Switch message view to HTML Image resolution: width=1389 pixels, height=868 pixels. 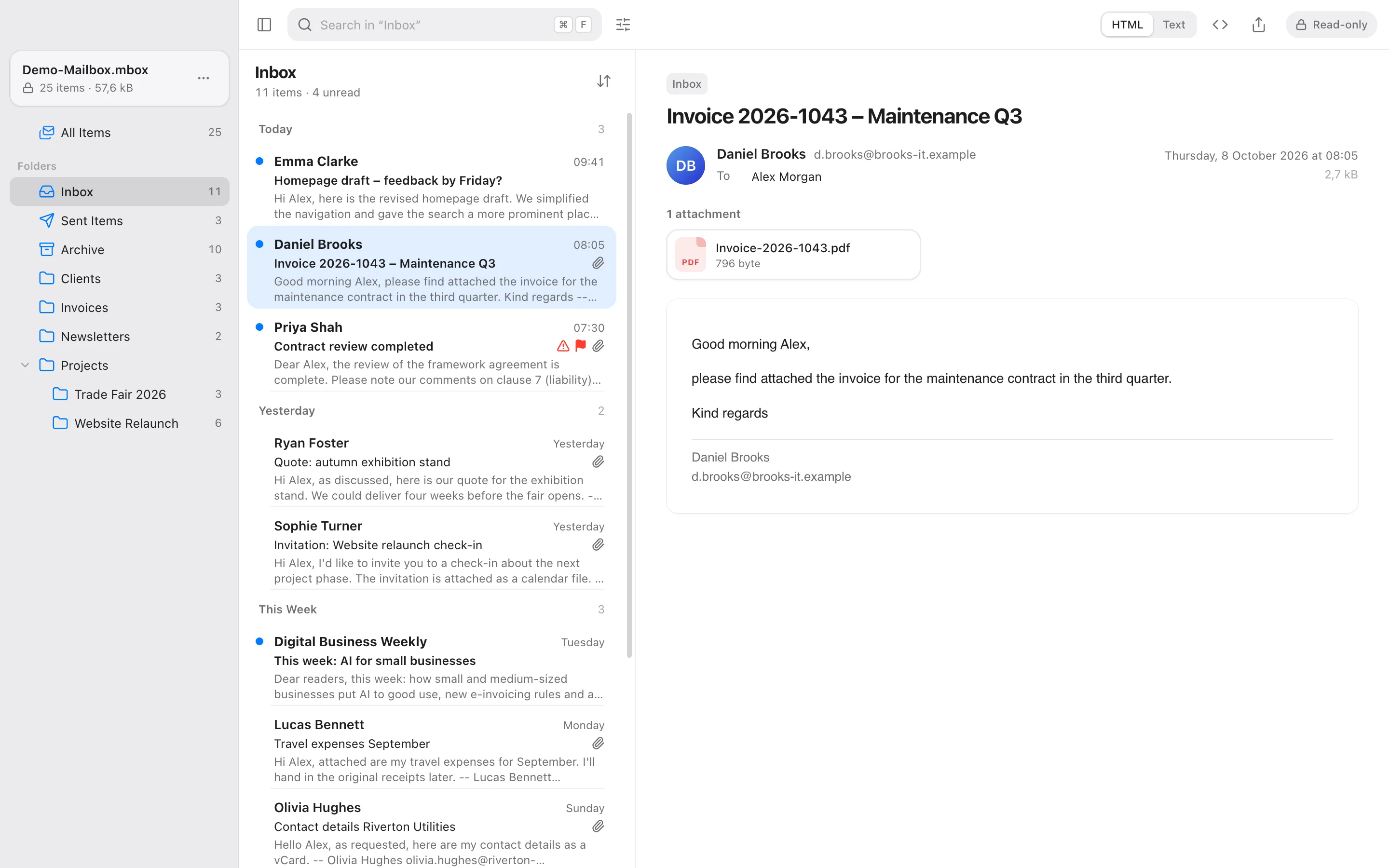coord(1127,25)
